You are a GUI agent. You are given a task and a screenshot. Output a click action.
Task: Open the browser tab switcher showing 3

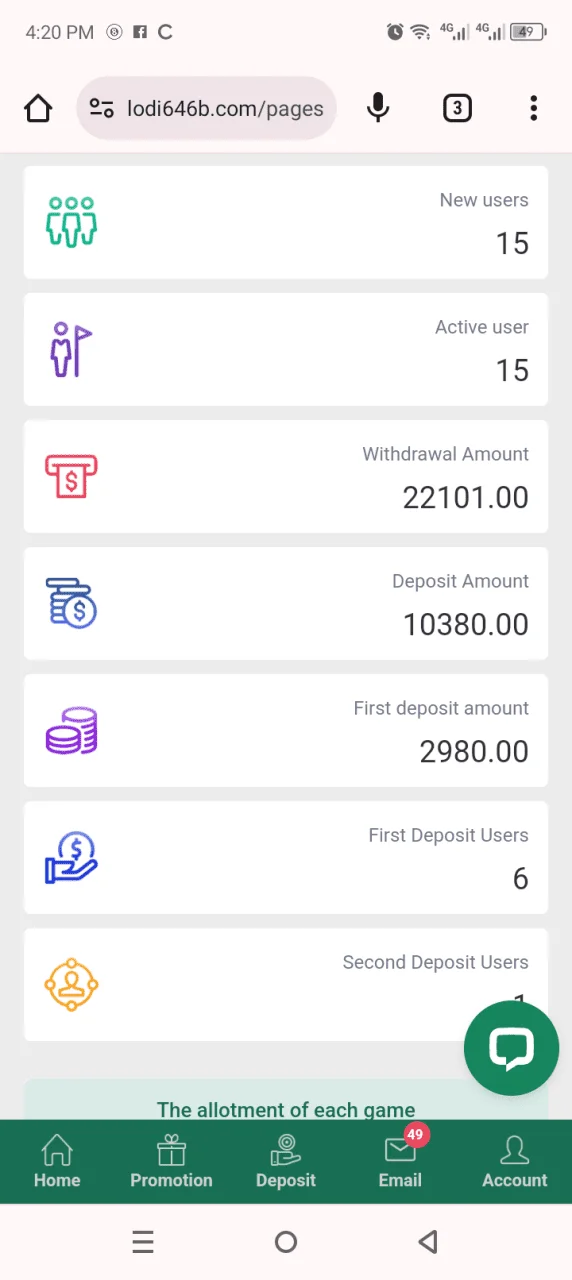pos(457,108)
